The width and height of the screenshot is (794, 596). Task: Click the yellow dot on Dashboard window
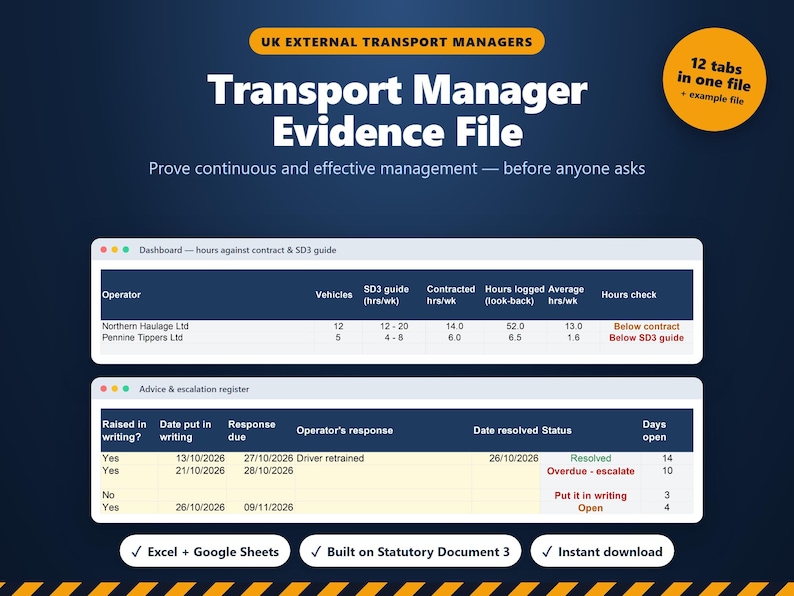click(115, 250)
